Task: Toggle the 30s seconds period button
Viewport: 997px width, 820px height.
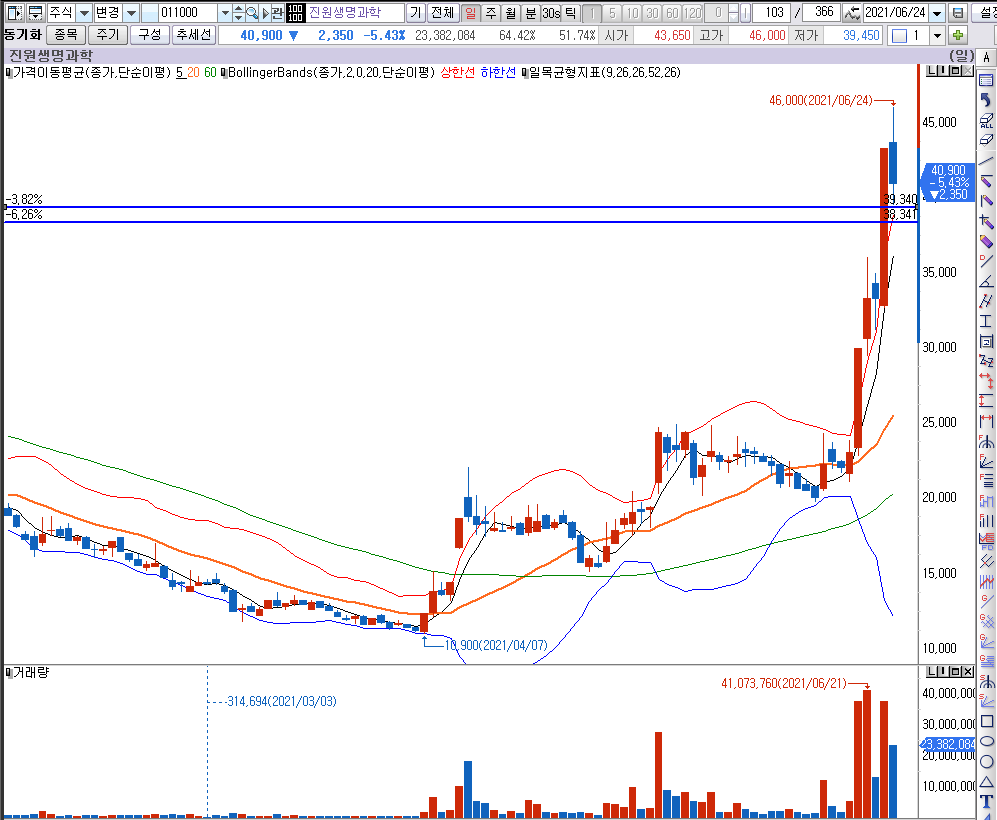Action: click(551, 13)
